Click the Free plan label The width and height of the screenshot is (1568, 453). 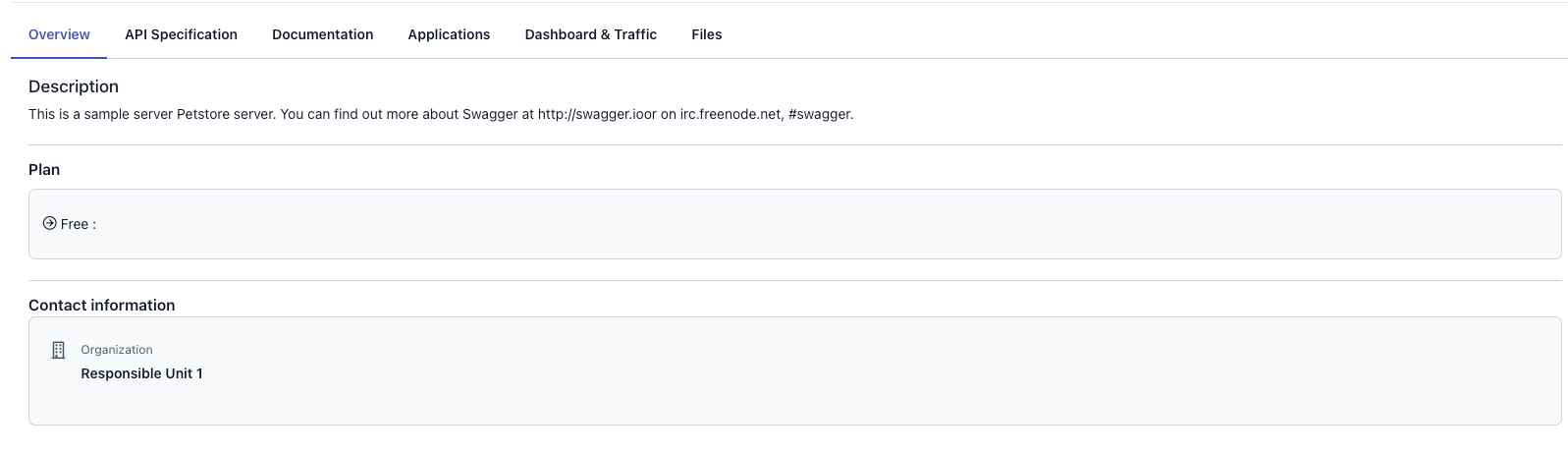pos(75,224)
